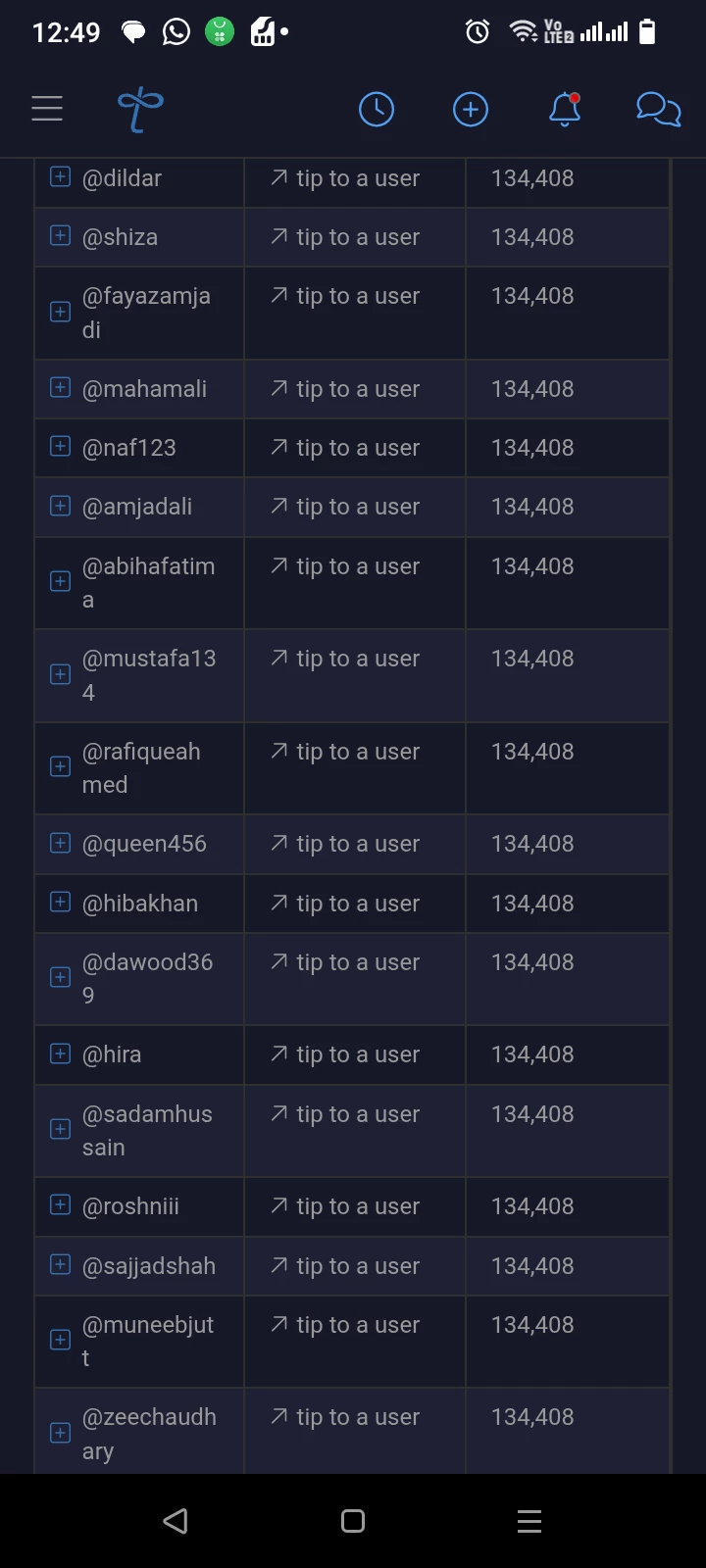Tap the Android back navigation button
The width and height of the screenshot is (706, 1568).
pos(176,1521)
